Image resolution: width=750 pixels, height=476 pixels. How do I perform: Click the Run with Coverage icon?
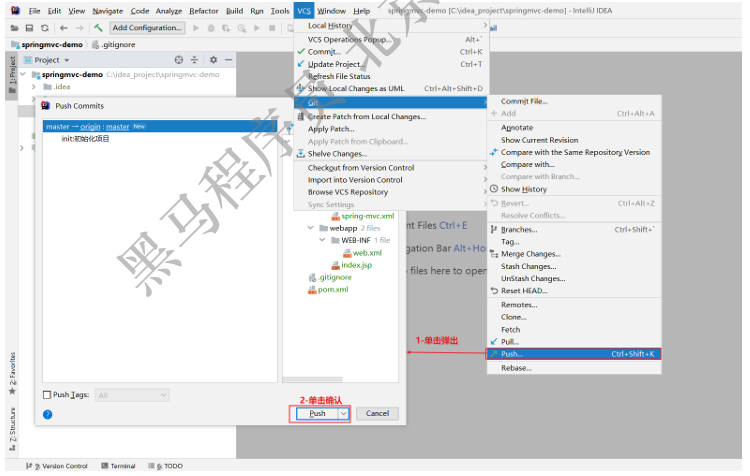point(226,28)
